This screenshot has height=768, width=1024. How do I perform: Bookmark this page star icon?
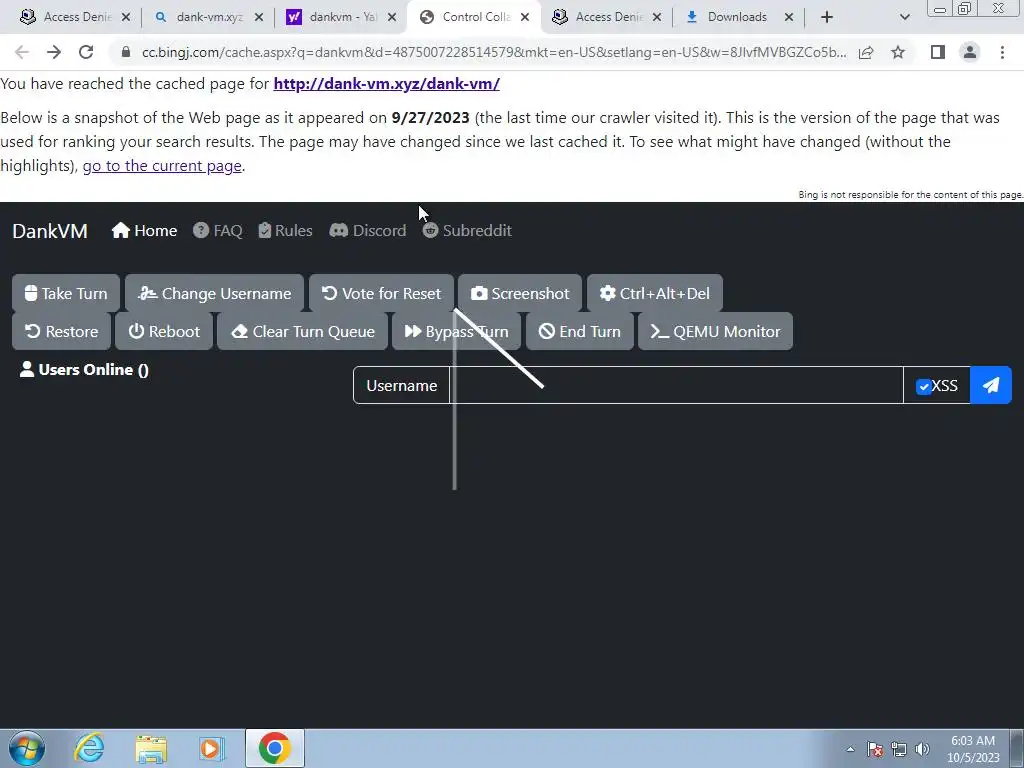pyautogui.click(x=898, y=52)
